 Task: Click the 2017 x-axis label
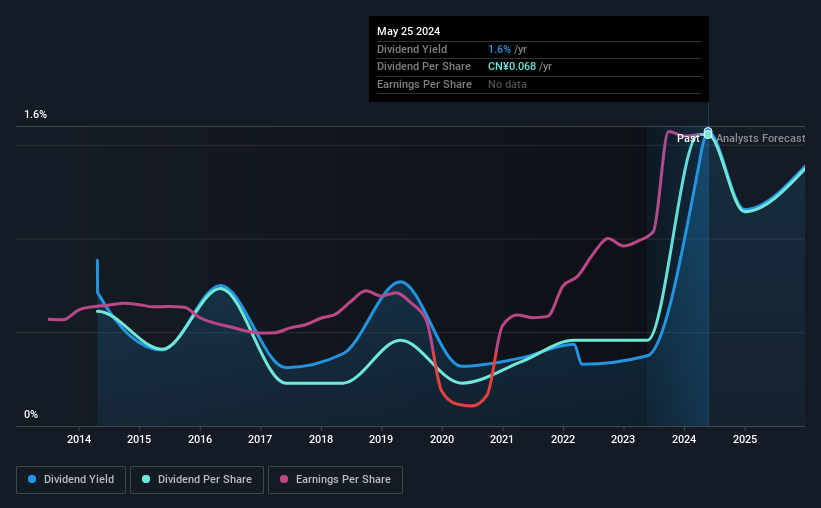(260, 439)
